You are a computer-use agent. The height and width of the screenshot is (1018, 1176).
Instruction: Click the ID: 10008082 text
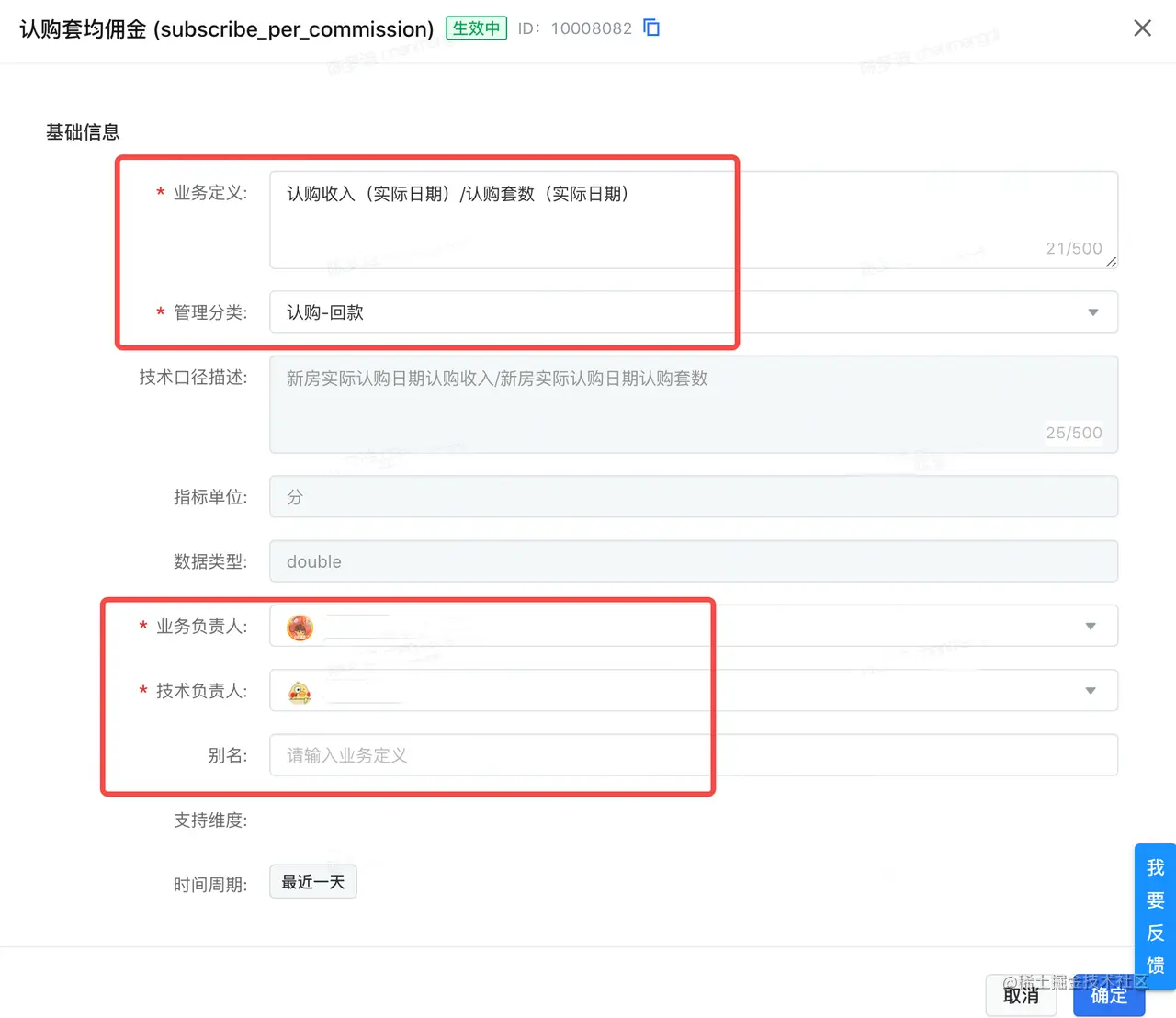[x=575, y=28]
